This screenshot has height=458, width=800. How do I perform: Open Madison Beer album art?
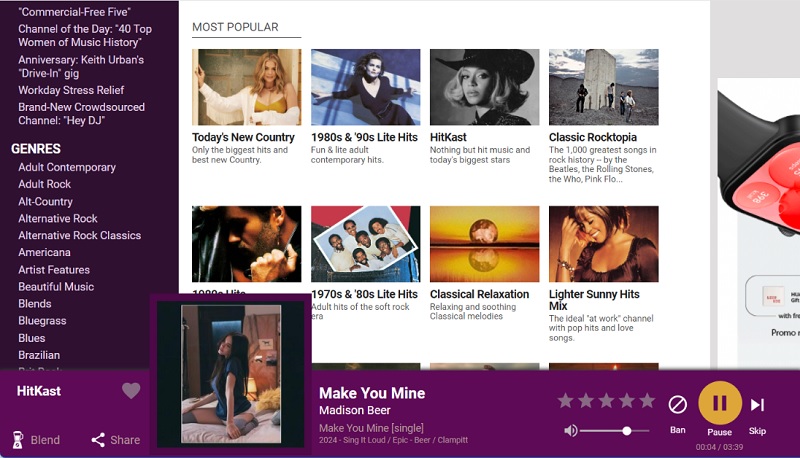231,374
